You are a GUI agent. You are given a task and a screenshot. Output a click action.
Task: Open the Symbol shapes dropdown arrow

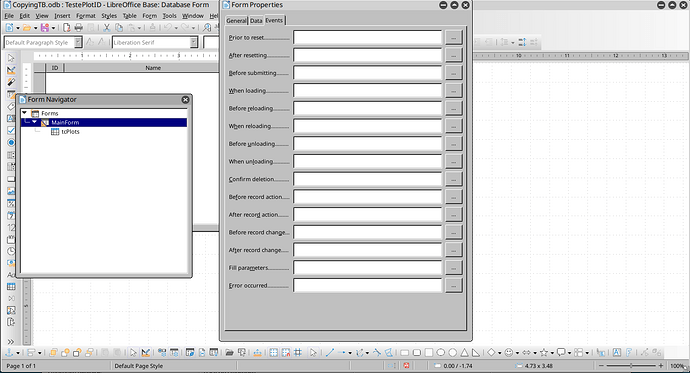[517, 353]
